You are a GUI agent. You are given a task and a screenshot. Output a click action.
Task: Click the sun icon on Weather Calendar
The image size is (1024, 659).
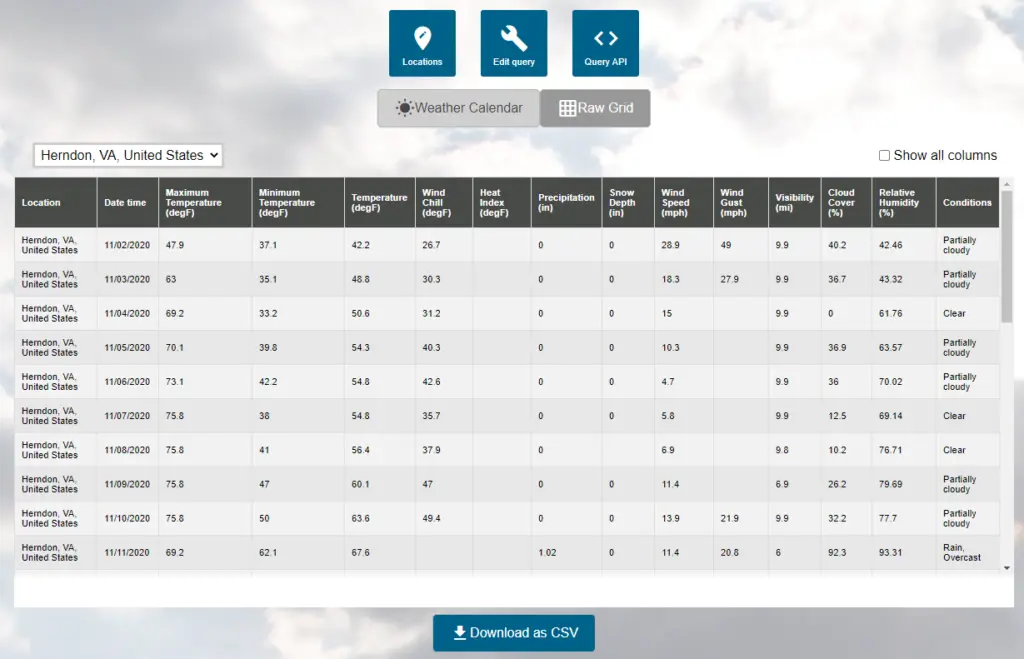click(404, 108)
